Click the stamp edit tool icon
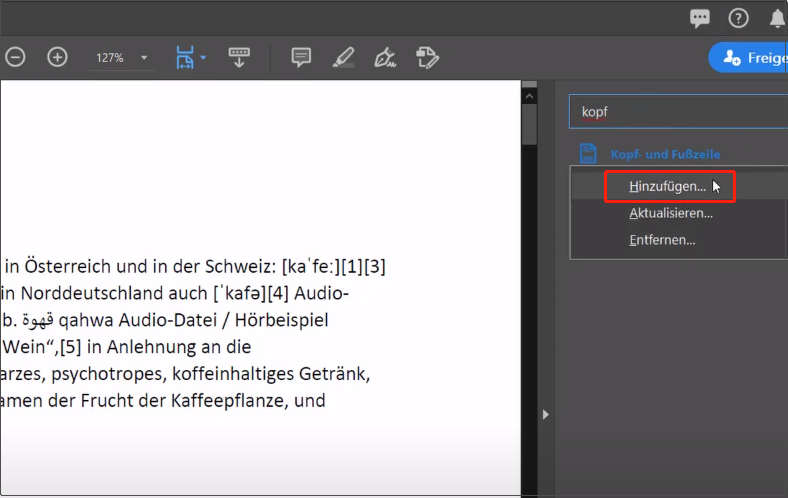 (x=428, y=57)
